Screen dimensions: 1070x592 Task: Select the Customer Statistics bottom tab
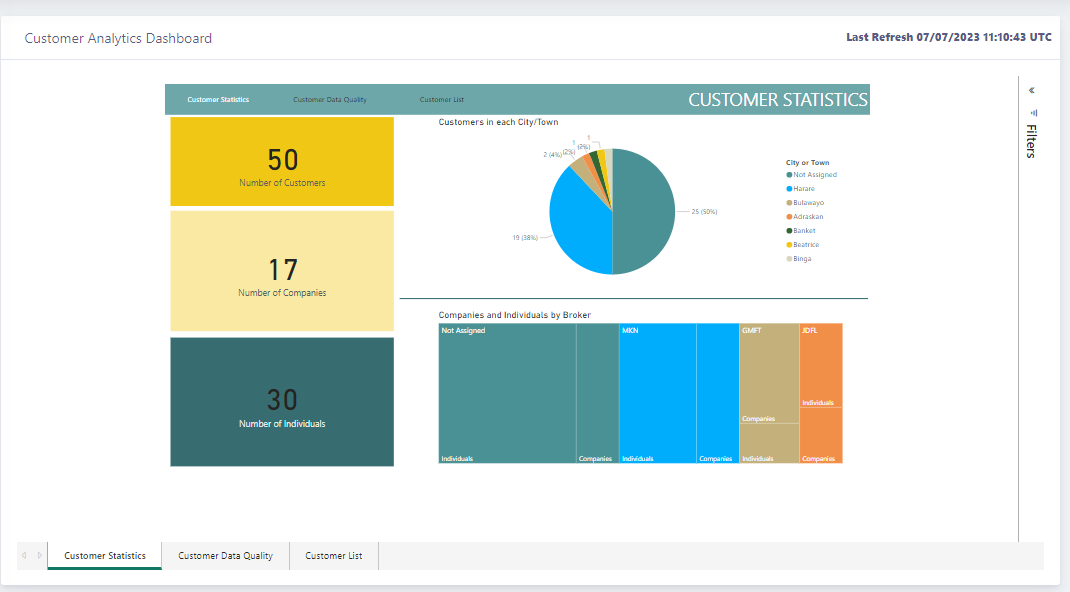click(104, 556)
